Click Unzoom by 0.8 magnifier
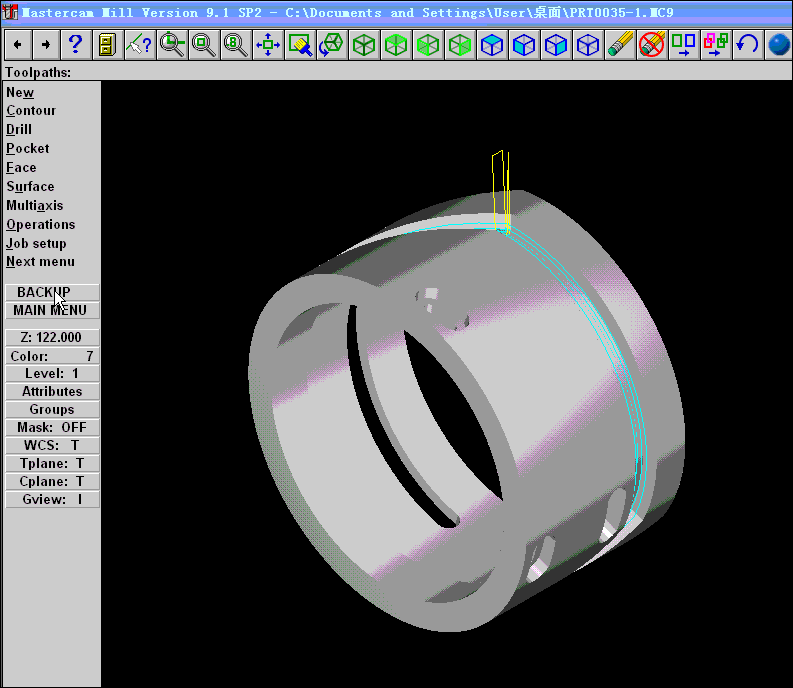Viewport: 793px width, 688px height. click(236, 45)
